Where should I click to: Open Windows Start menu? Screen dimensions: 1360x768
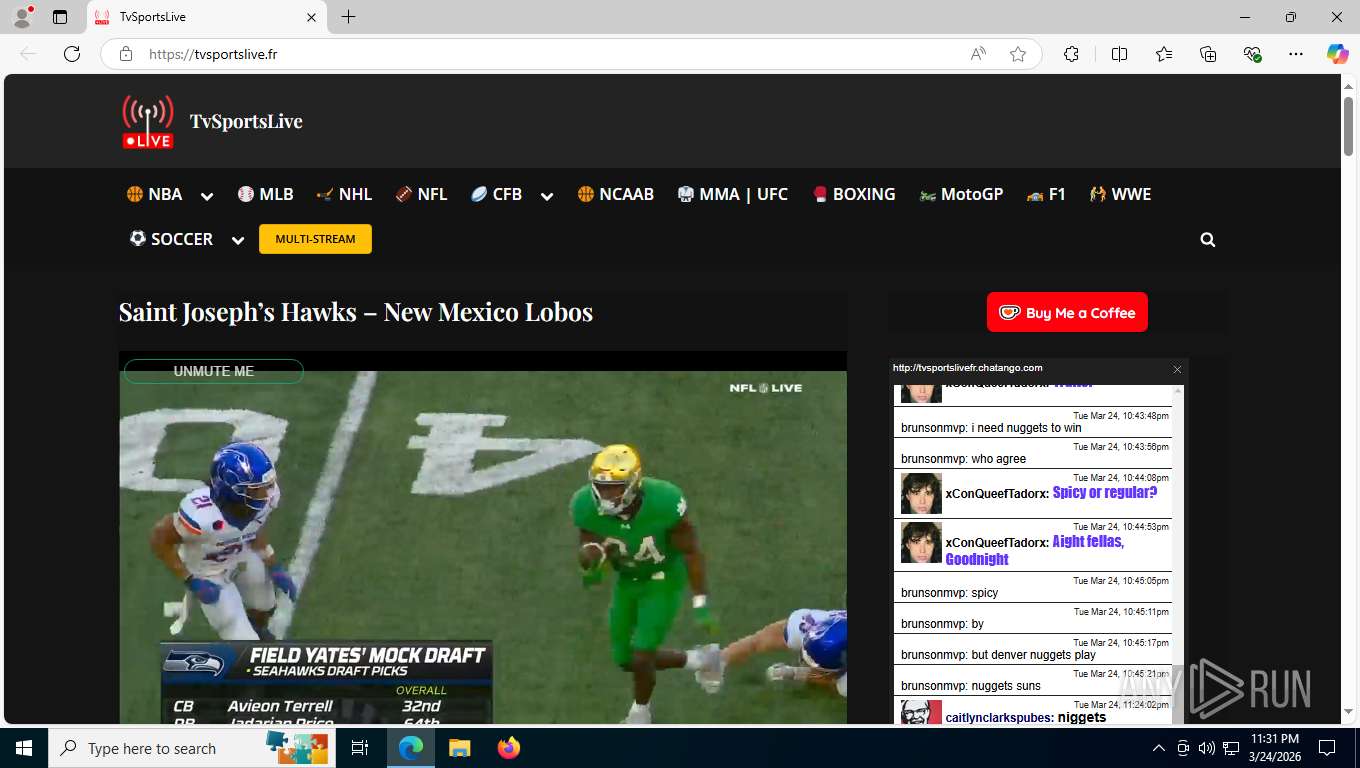point(24,748)
